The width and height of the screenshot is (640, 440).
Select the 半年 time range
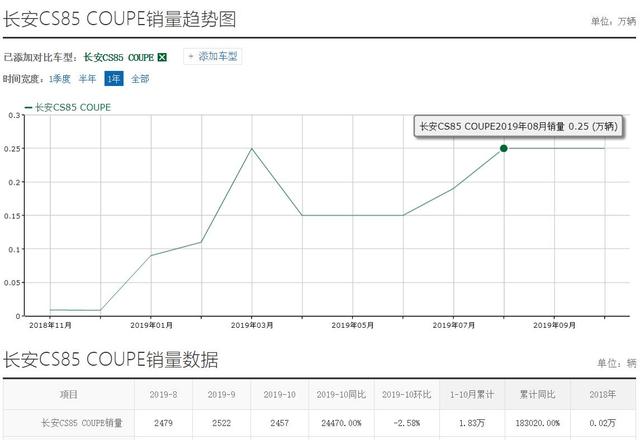87,79
